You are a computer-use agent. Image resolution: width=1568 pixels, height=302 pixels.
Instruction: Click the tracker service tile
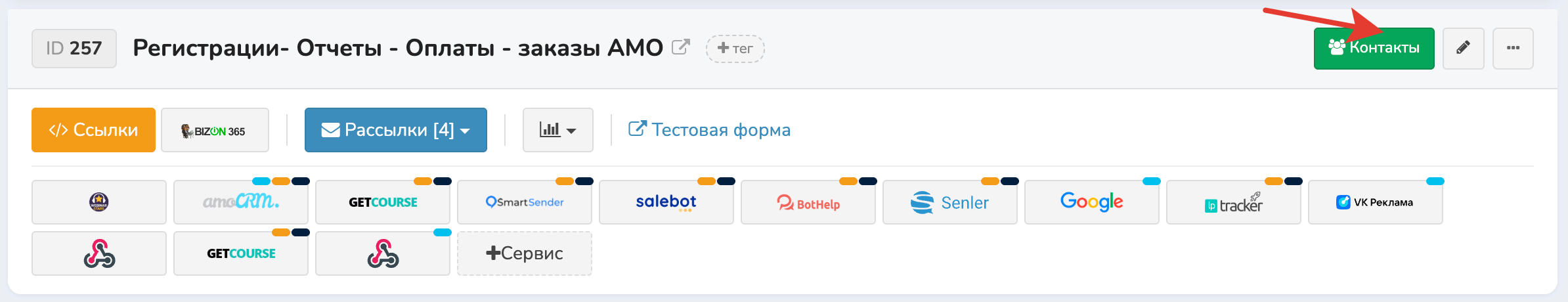pyautogui.click(x=1234, y=202)
